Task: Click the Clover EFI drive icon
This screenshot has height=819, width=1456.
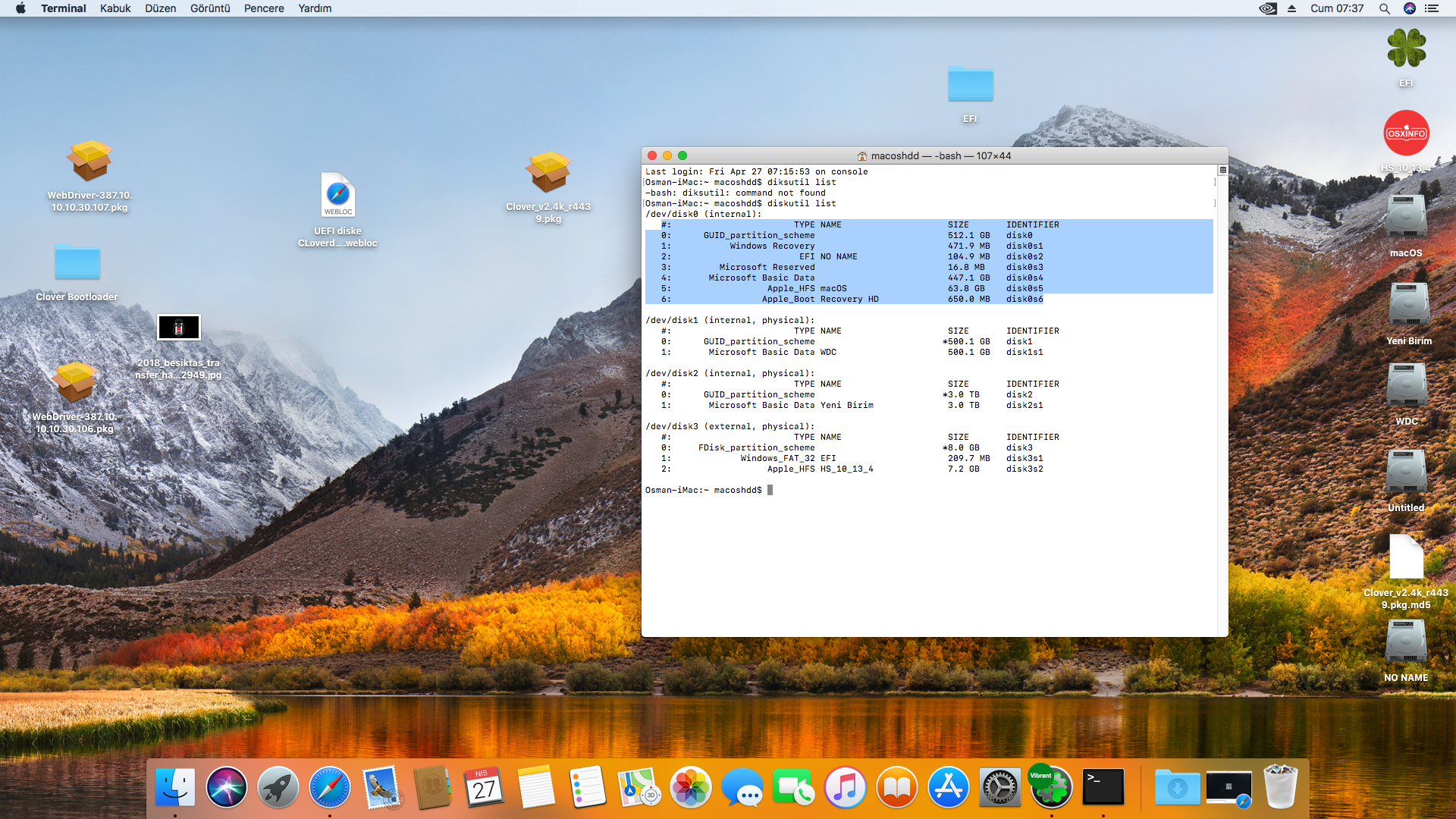Action: tap(1406, 49)
